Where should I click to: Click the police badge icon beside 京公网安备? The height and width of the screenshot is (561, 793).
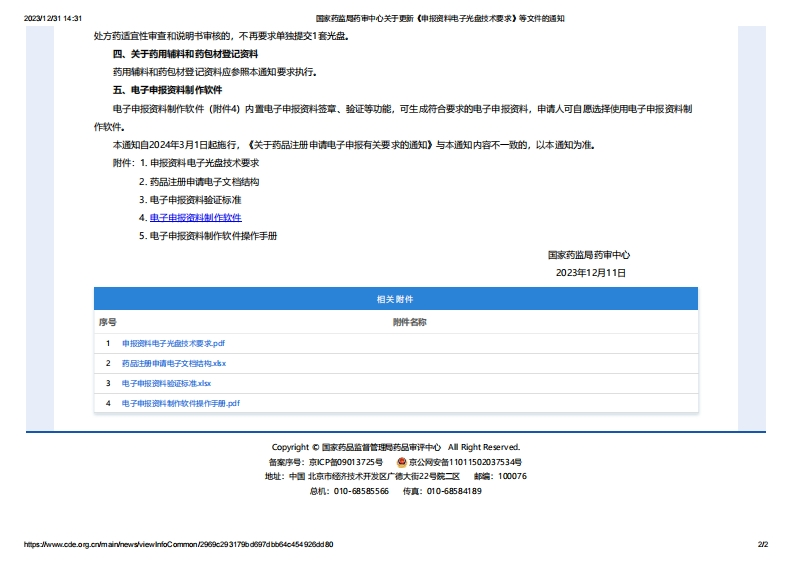coord(402,462)
